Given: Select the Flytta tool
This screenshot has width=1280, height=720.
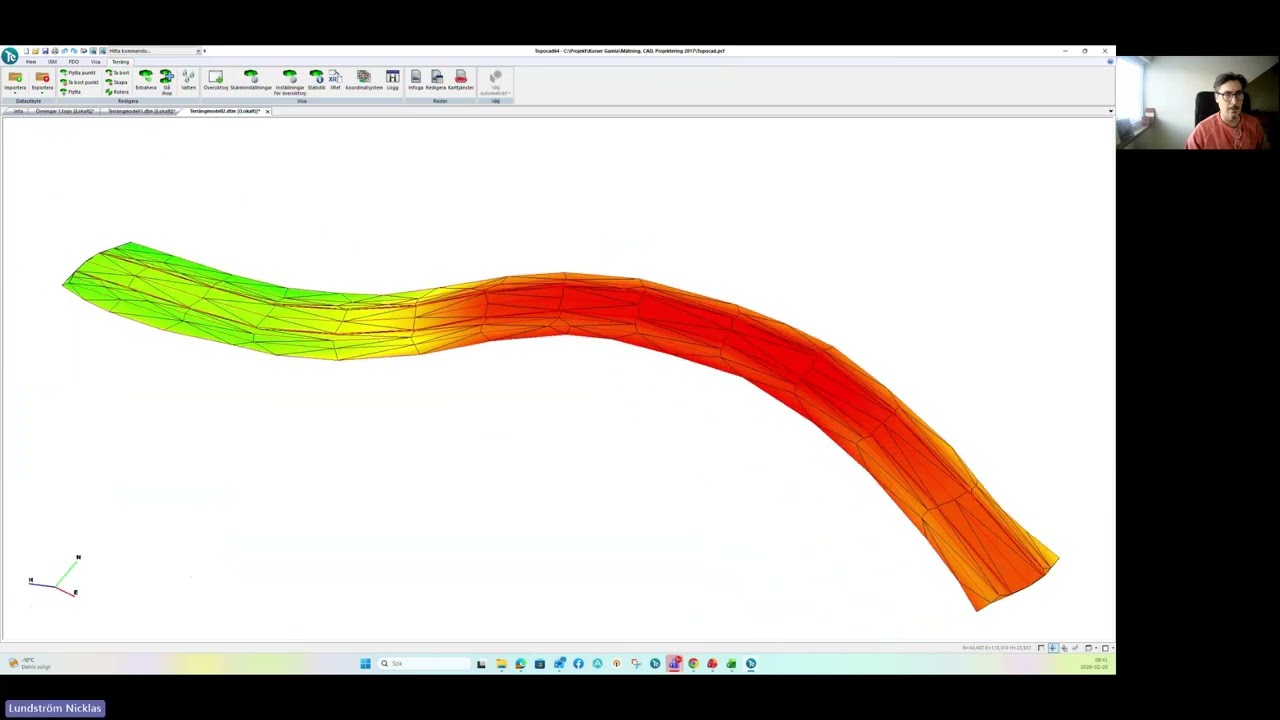Looking at the screenshot, I should (x=71, y=92).
